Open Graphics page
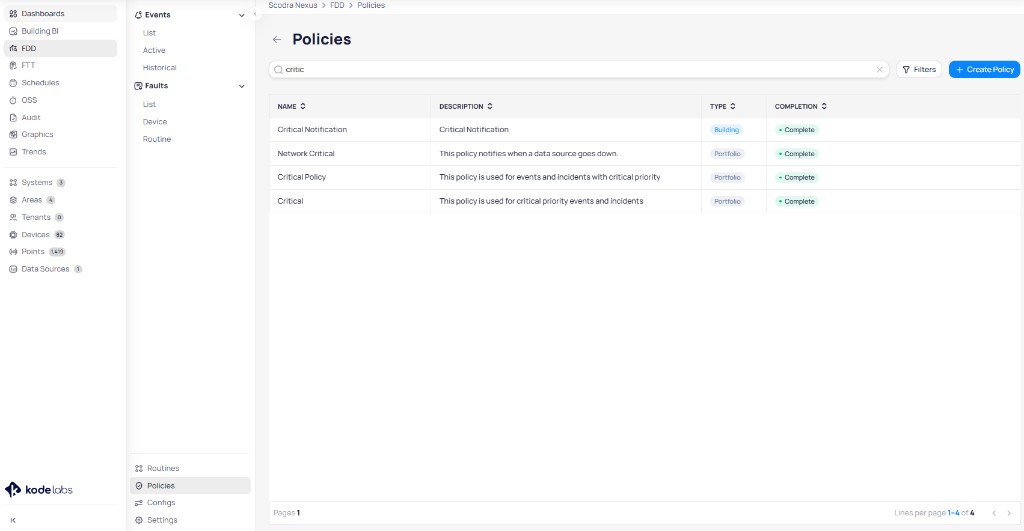1024x531 pixels. click(37, 135)
